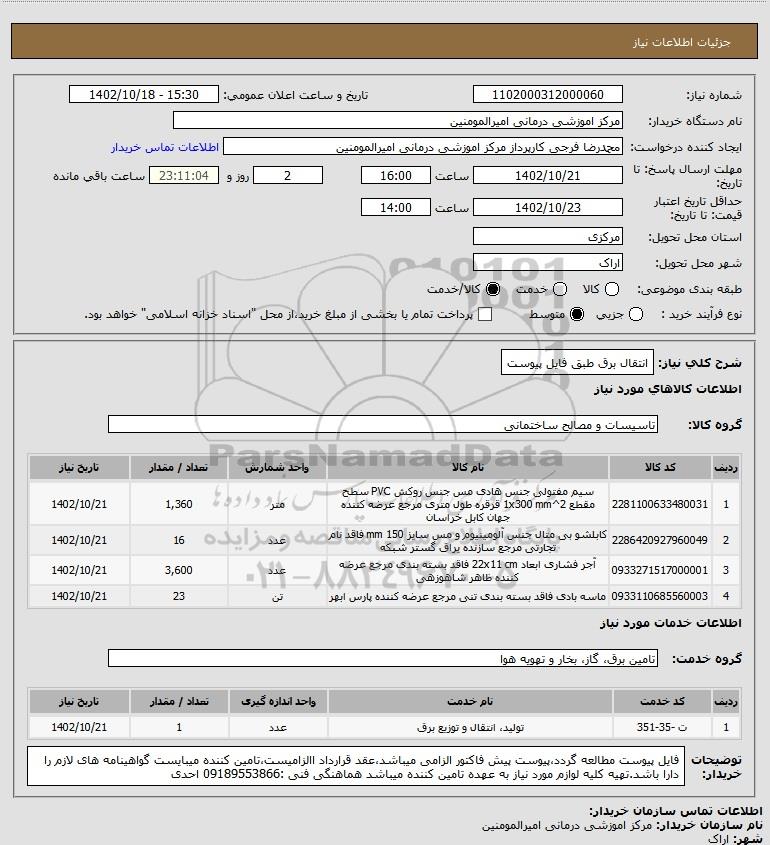Click the remaining time 23:11:04 field

coord(184,176)
